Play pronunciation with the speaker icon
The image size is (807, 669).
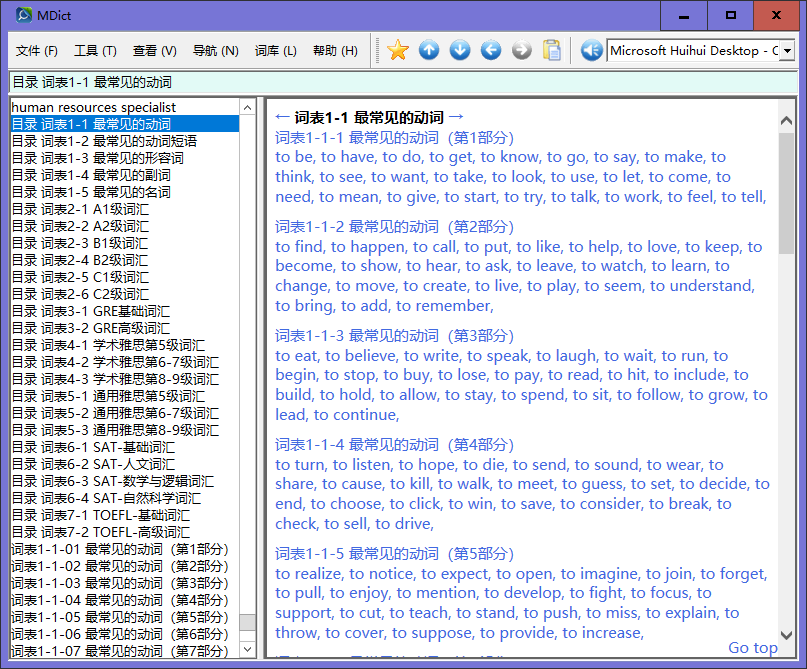coord(591,50)
